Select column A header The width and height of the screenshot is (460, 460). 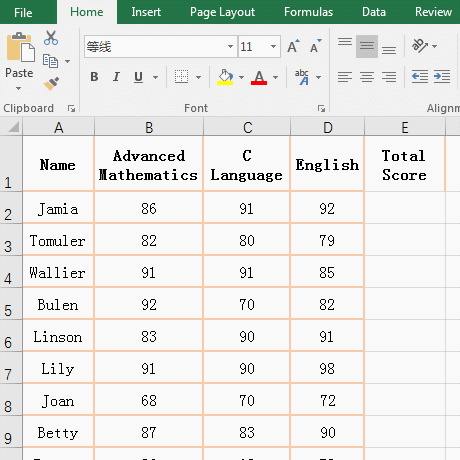(59, 127)
